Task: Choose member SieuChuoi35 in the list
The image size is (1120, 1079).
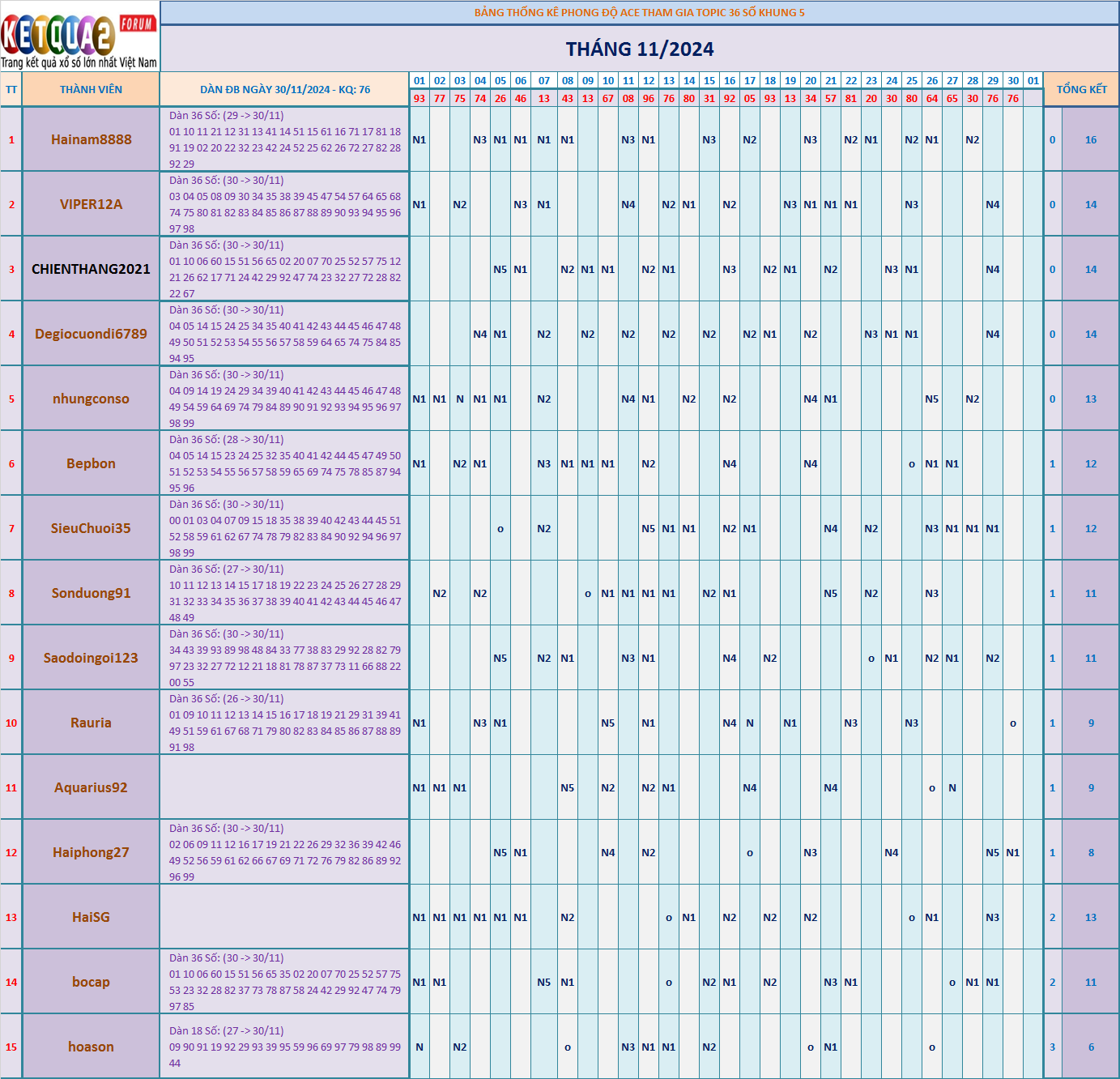Action: [91, 528]
